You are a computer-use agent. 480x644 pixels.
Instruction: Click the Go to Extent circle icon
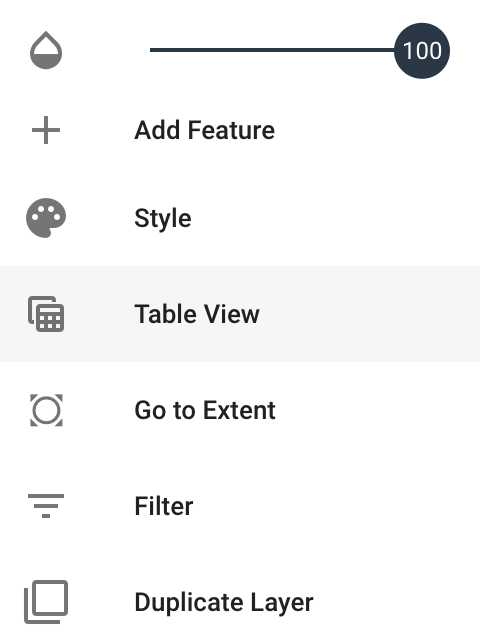[46, 410]
